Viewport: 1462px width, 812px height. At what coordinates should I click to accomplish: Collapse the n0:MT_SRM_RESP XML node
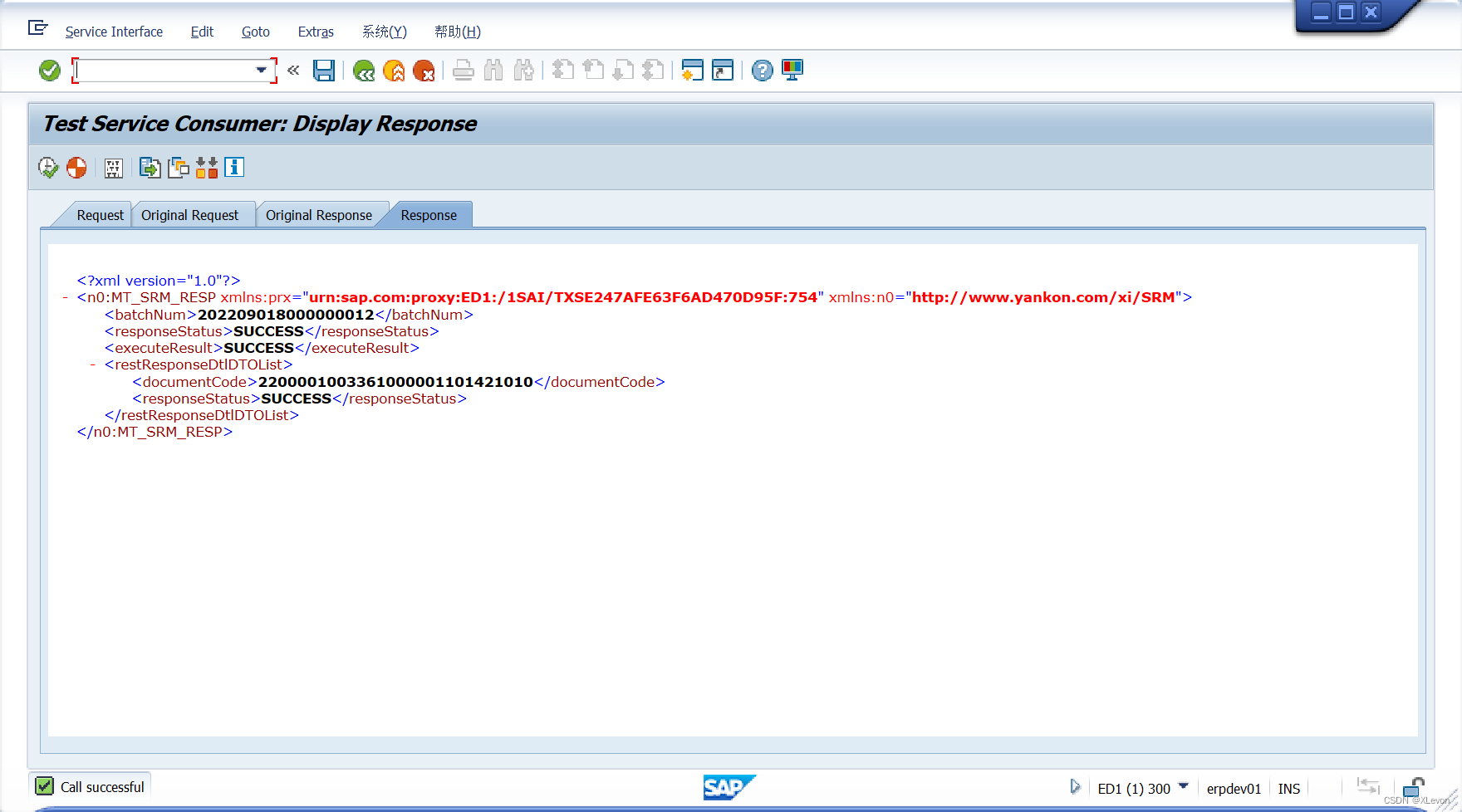pos(66,297)
